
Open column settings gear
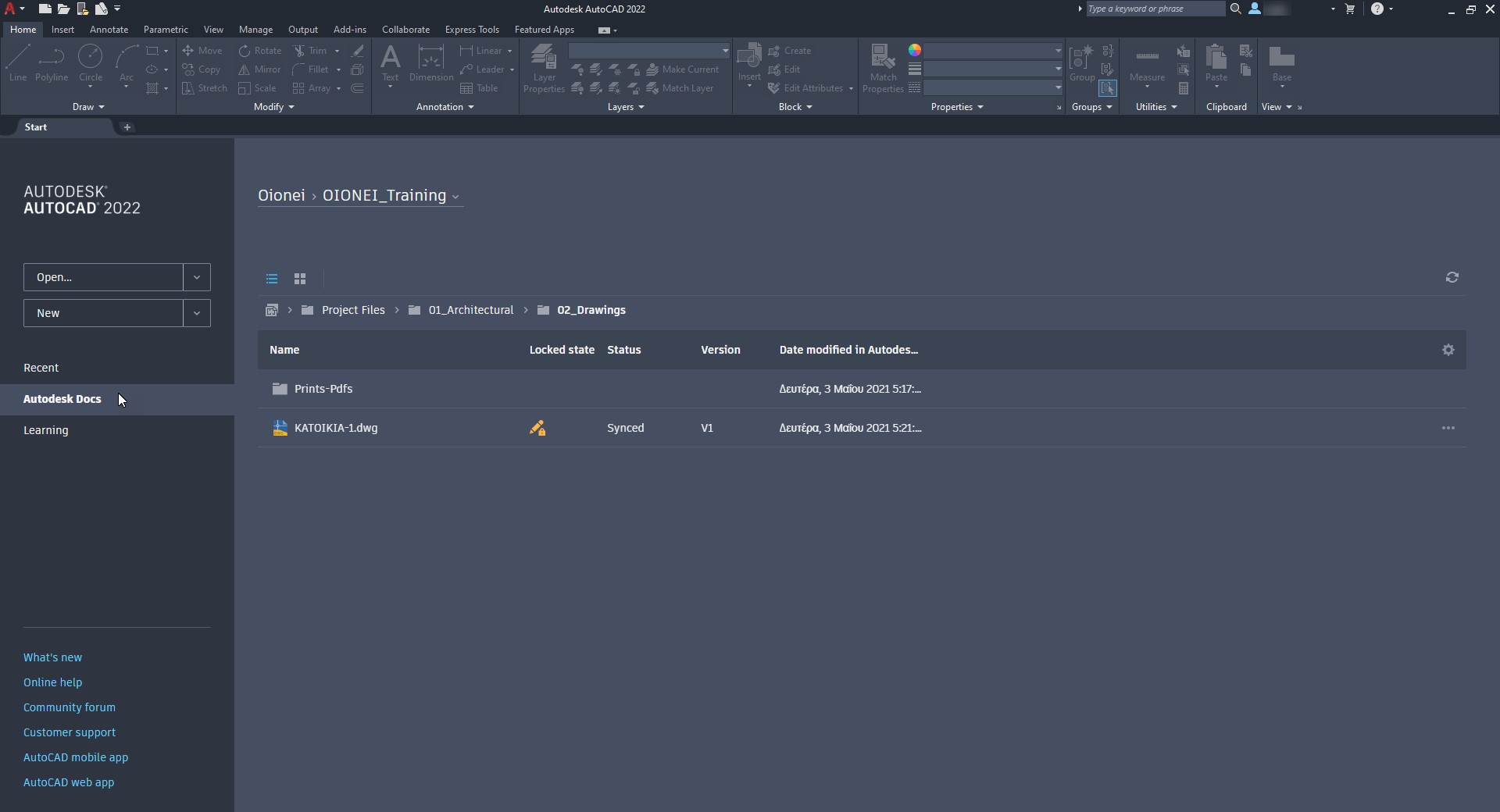1448,350
